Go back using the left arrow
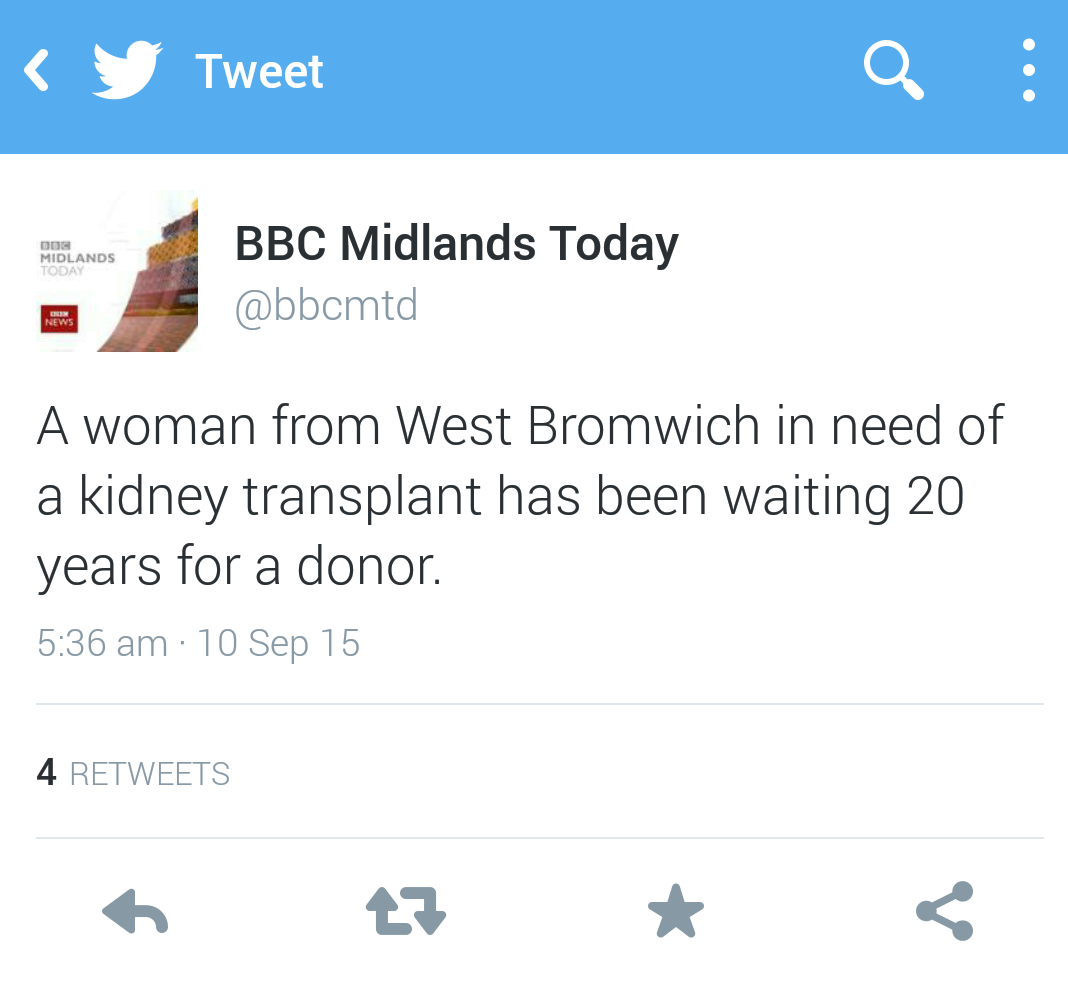The width and height of the screenshot is (1068, 983). (x=37, y=71)
